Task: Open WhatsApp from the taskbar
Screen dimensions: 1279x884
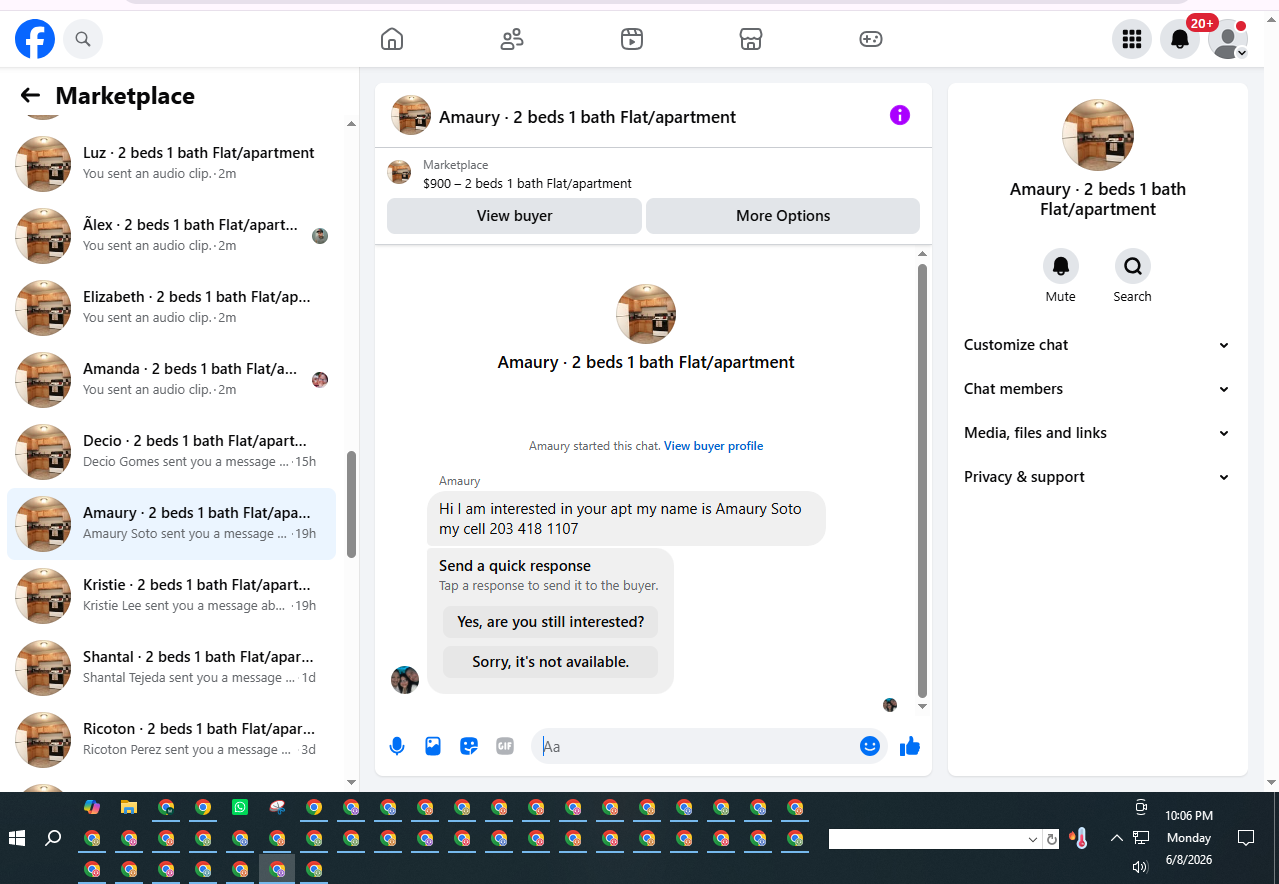Action: tap(240, 807)
